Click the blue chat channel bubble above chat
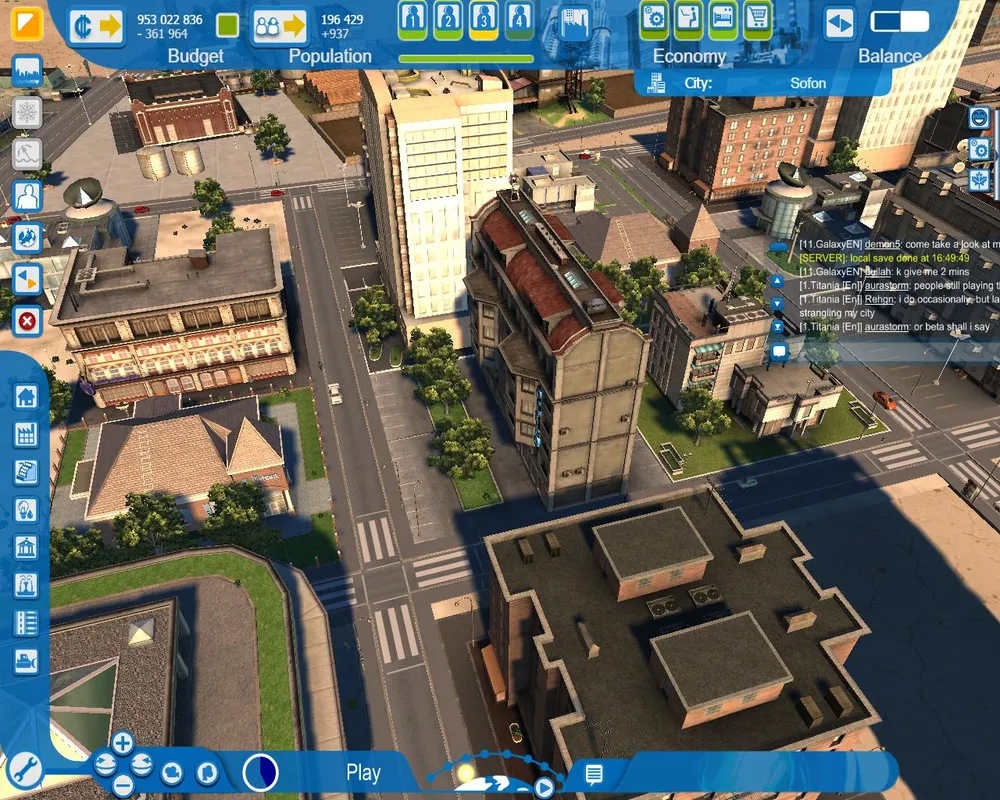The width and height of the screenshot is (1000, 800). (x=779, y=246)
